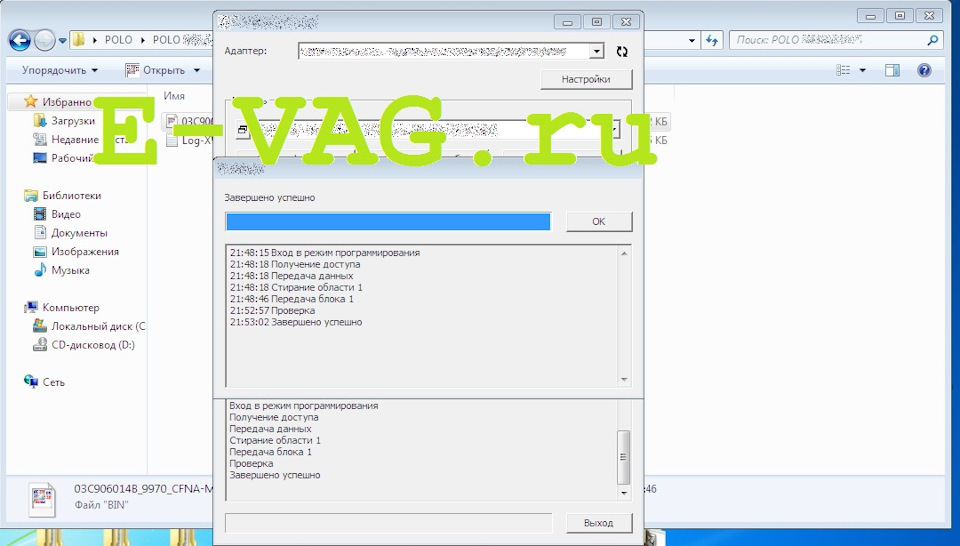
Task: Open the Упорядочить menu in Explorer
Action: [x=60, y=70]
